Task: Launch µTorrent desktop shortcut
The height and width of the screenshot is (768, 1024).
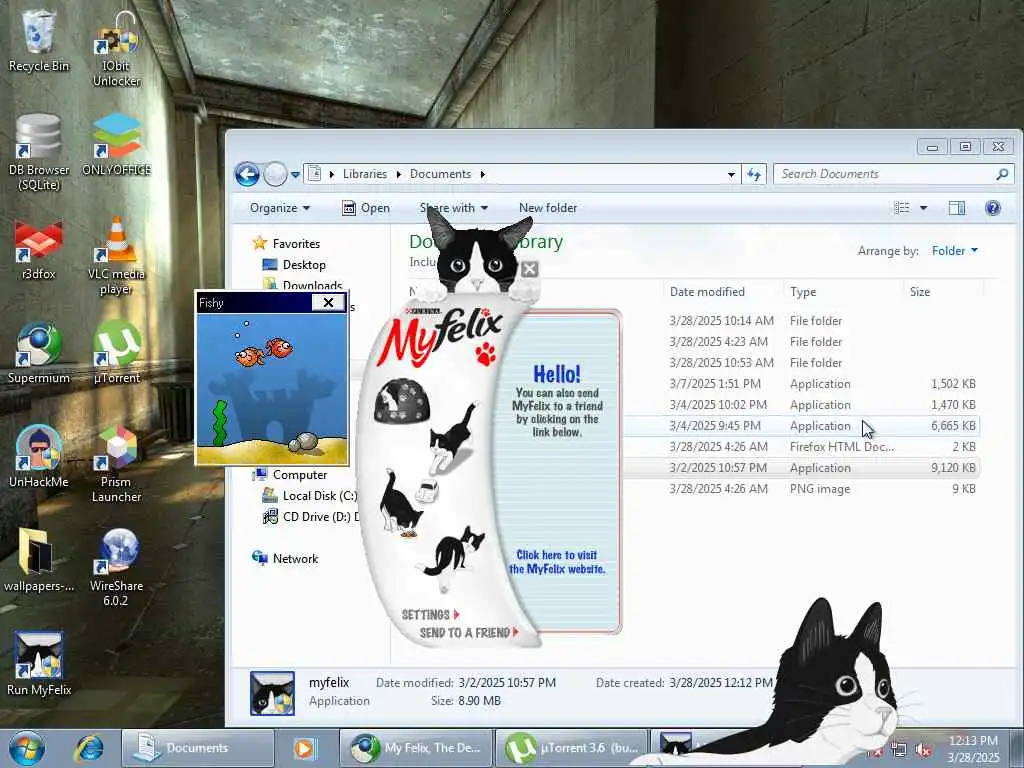Action: click(x=116, y=353)
